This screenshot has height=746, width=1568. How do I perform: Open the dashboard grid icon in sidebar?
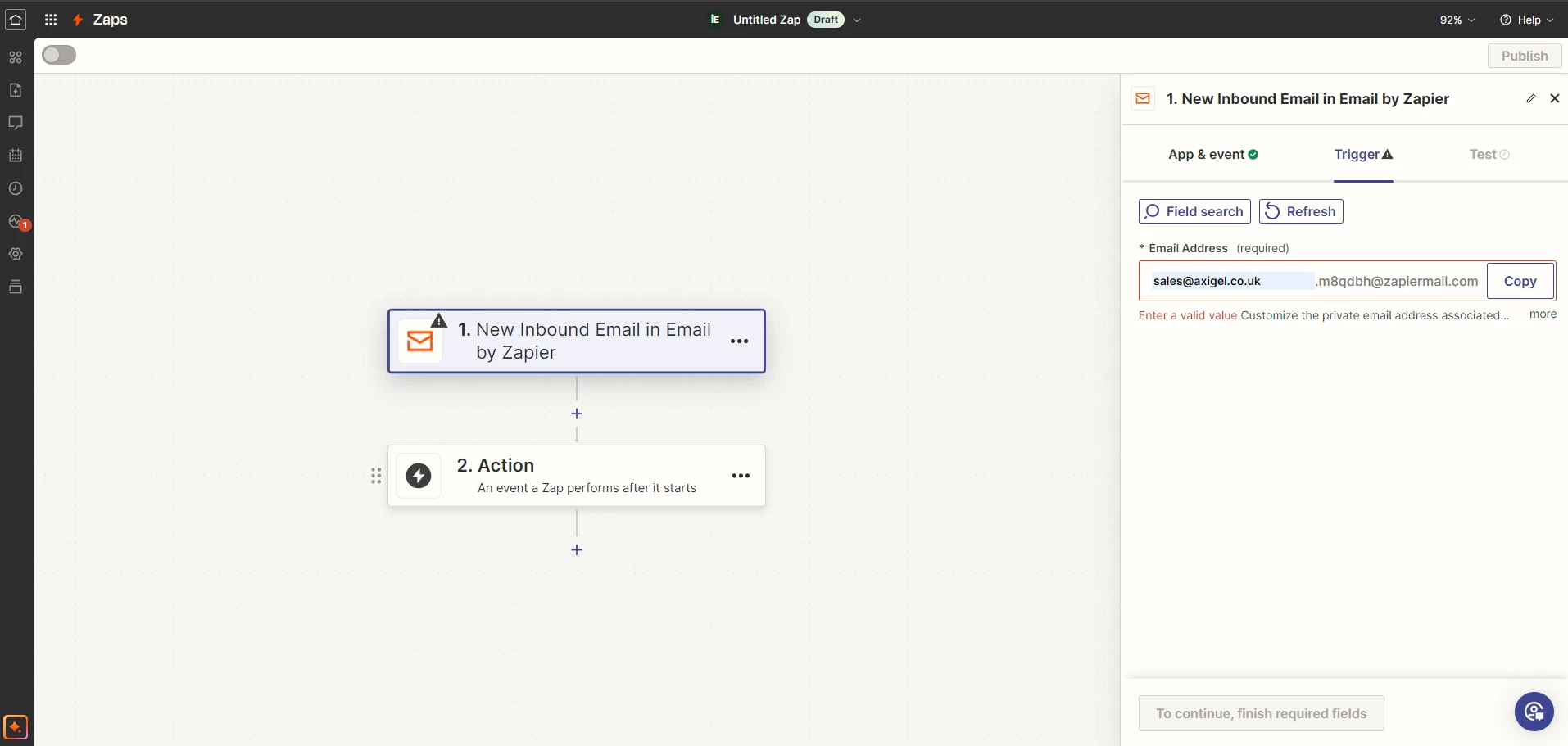point(16,57)
